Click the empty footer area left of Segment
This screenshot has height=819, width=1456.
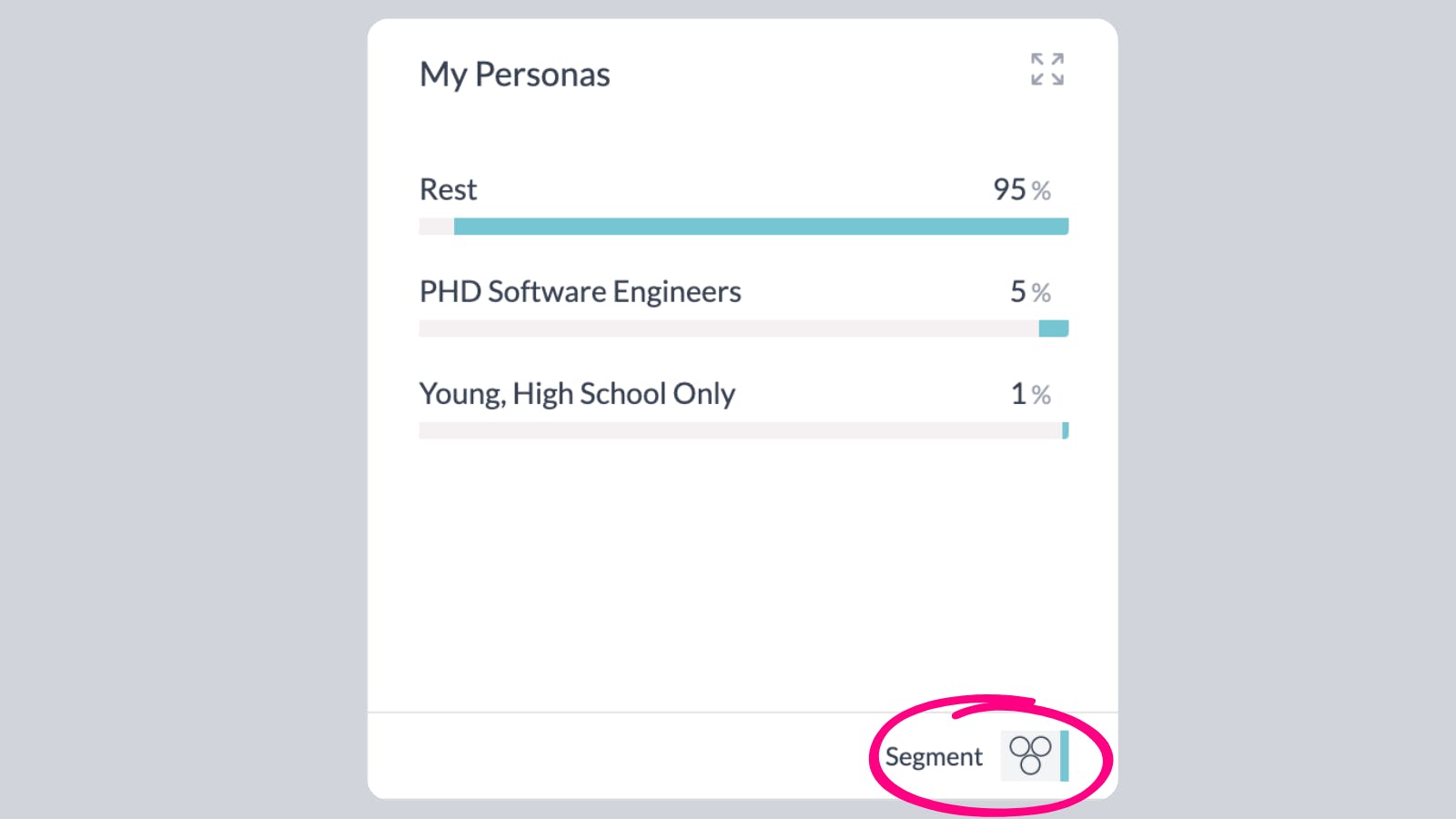[619, 755]
